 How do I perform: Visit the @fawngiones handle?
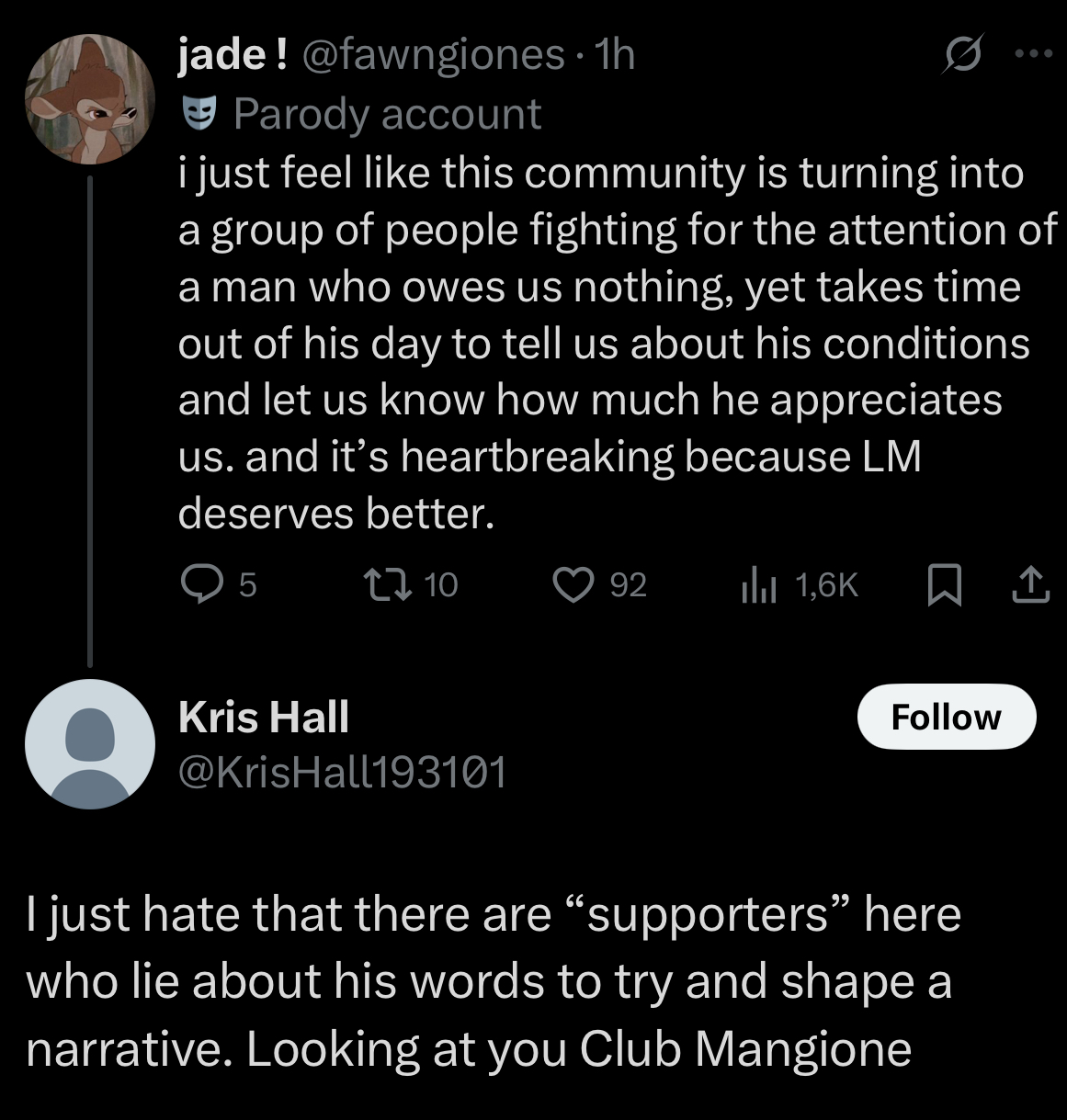point(432,56)
